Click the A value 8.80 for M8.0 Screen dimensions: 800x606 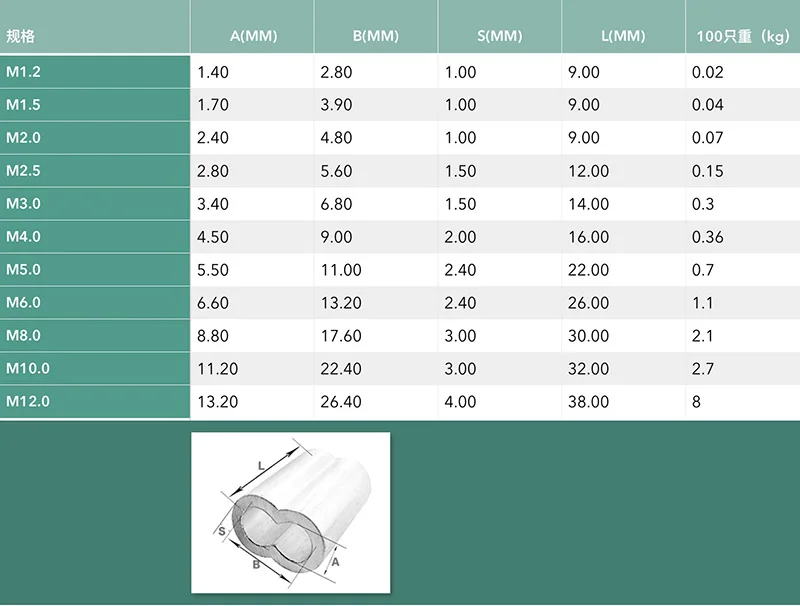[213, 336]
